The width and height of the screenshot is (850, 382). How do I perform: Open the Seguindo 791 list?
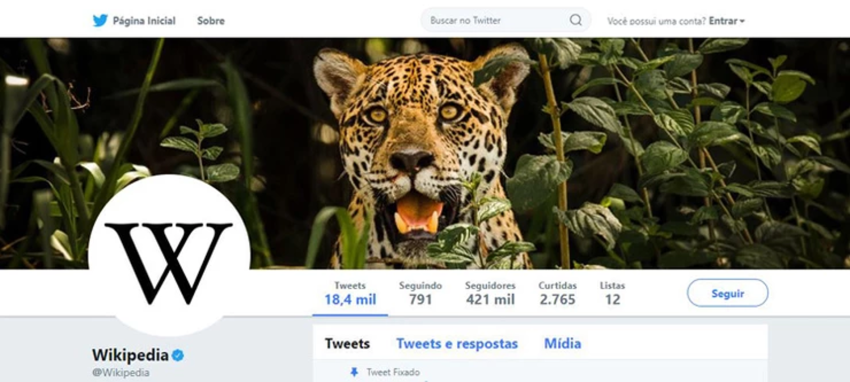pyautogui.click(x=421, y=293)
